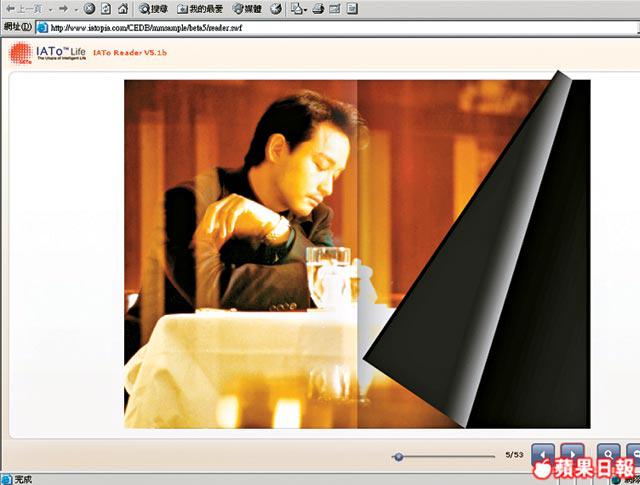Click the page navigation slider handle
The image size is (640, 485).
[399, 456]
